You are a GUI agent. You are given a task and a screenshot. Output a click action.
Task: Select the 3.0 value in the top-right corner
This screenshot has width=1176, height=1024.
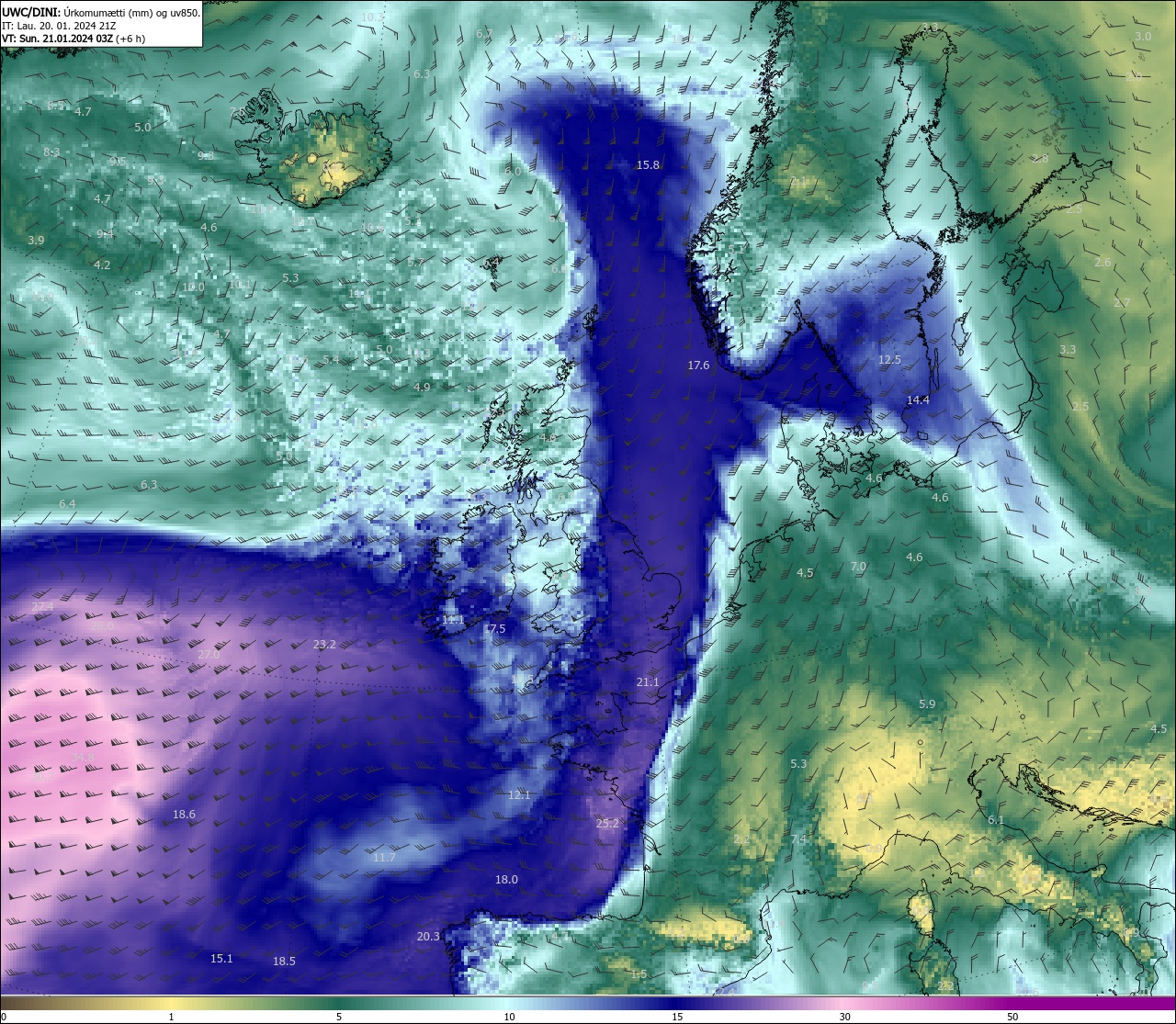pos(1143,37)
